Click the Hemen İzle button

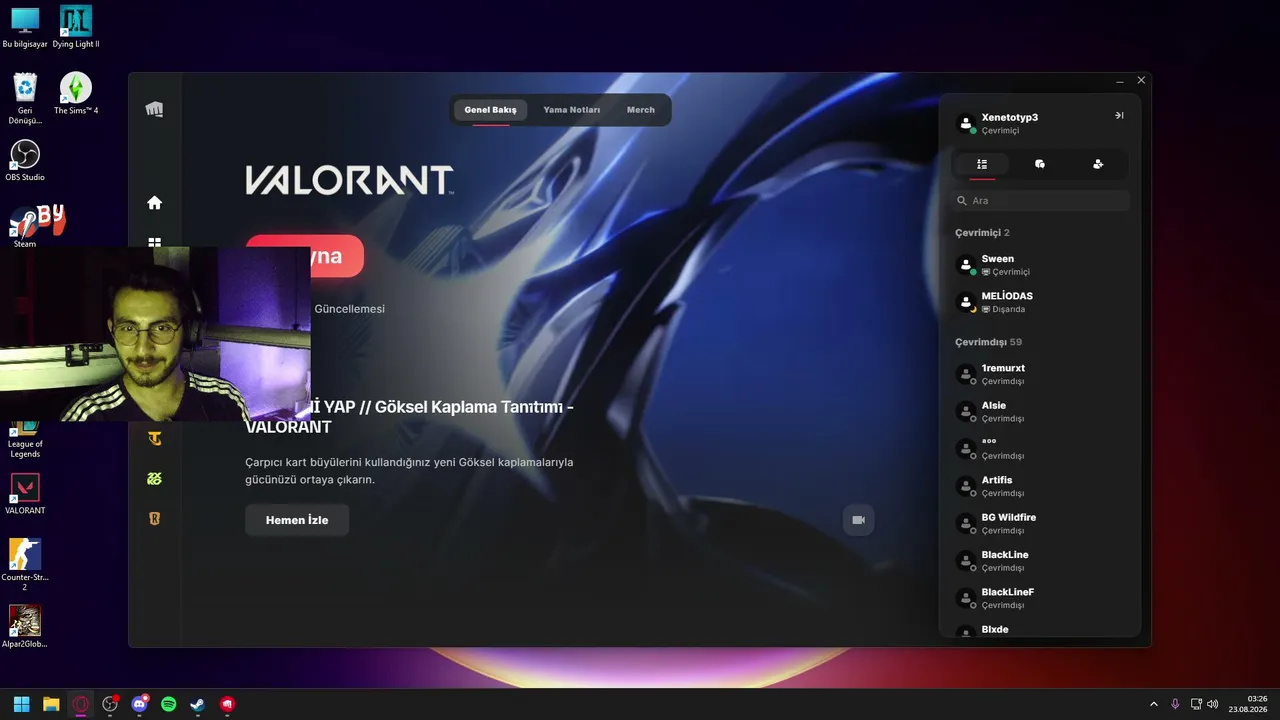297,520
